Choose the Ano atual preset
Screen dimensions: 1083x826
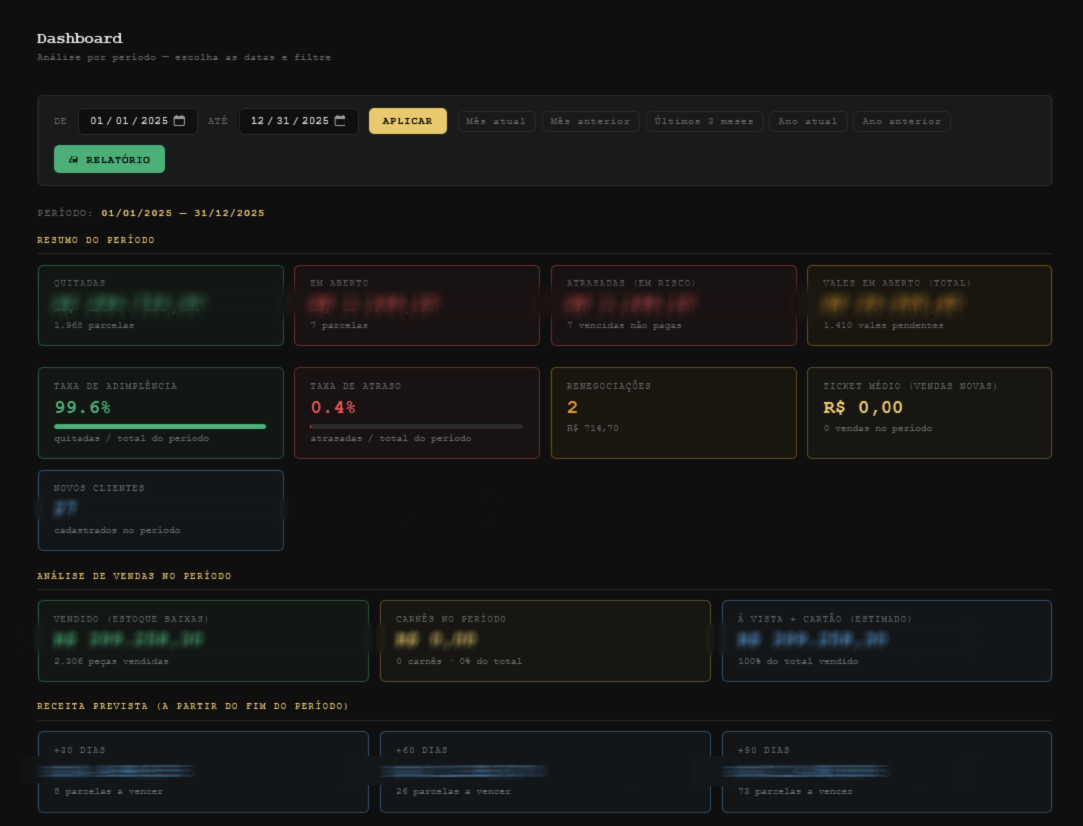[808, 121]
